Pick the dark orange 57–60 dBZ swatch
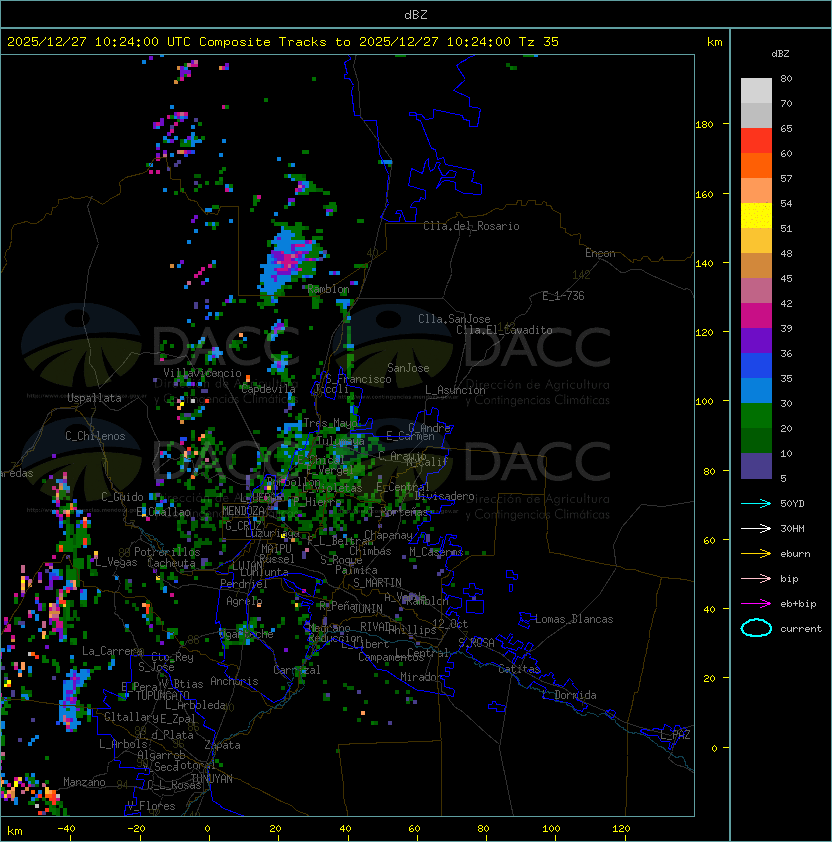The width and height of the screenshot is (832, 842). (756, 166)
